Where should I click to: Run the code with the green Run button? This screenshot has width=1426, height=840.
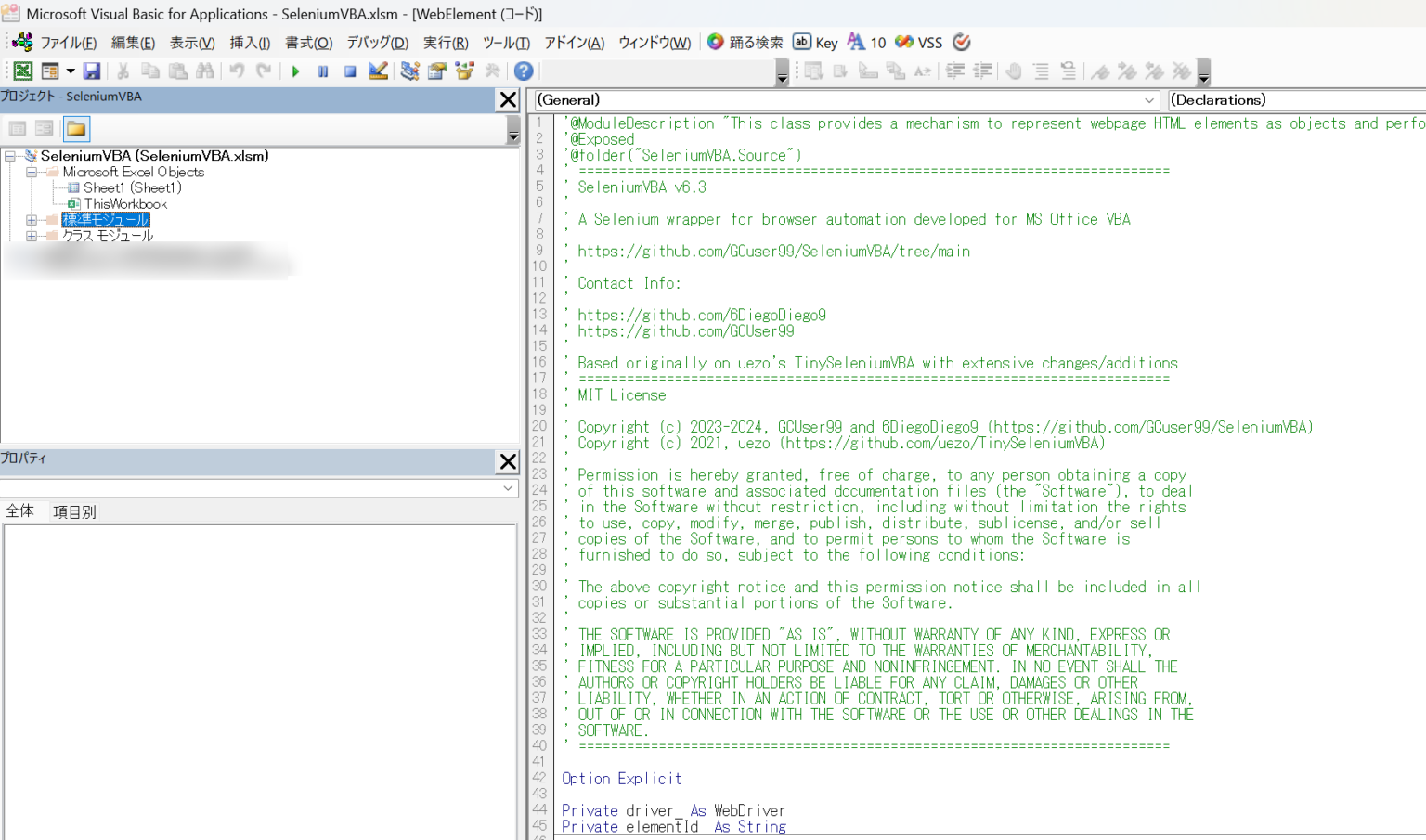click(x=295, y=71)
